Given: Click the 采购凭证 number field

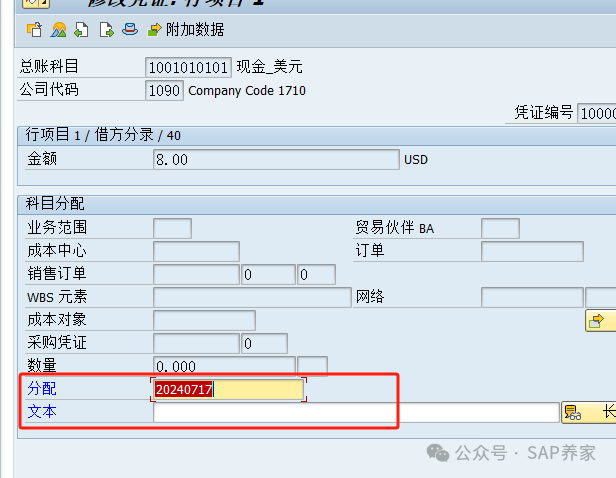Looking at the screenshot, I should pyautogui.click(x=196, y=343).
